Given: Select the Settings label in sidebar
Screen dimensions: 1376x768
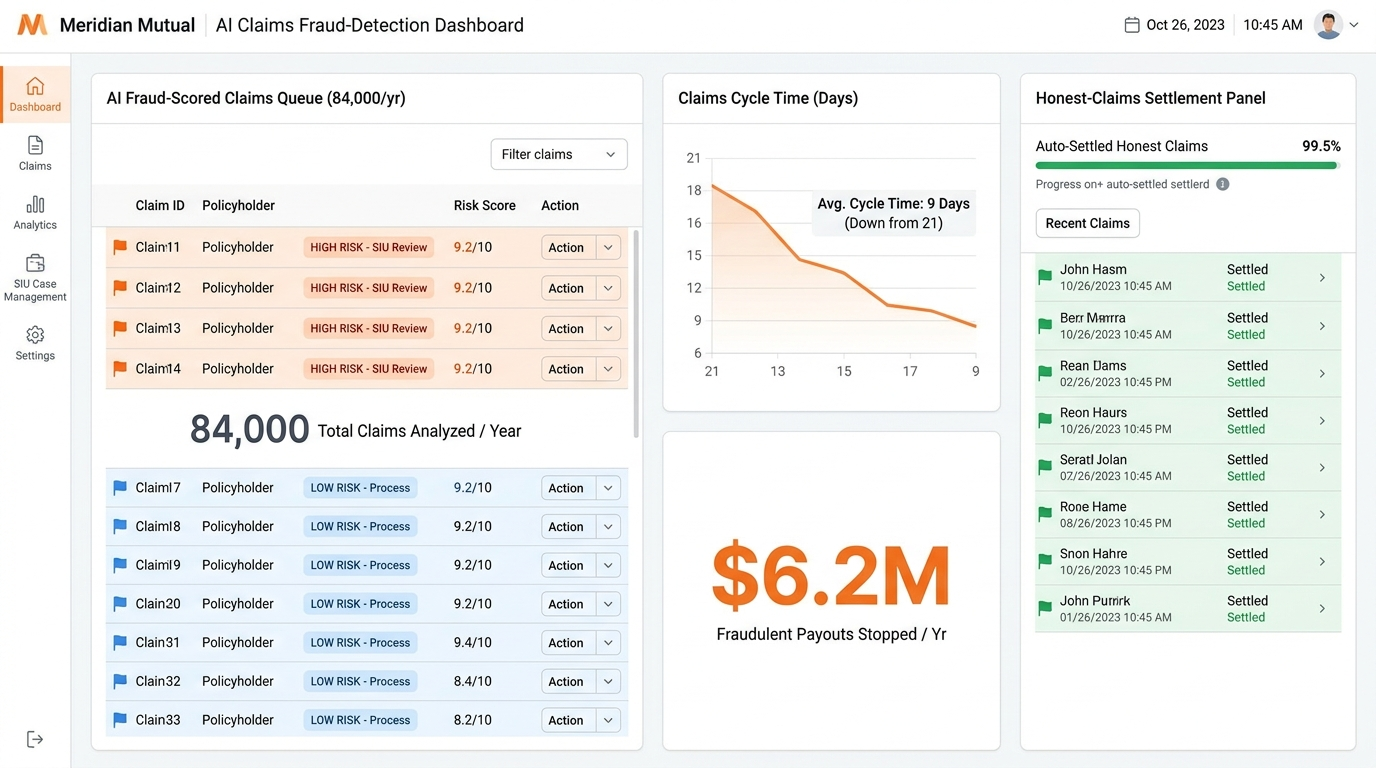Looking at the screenshot, I should tap(35, 356).
